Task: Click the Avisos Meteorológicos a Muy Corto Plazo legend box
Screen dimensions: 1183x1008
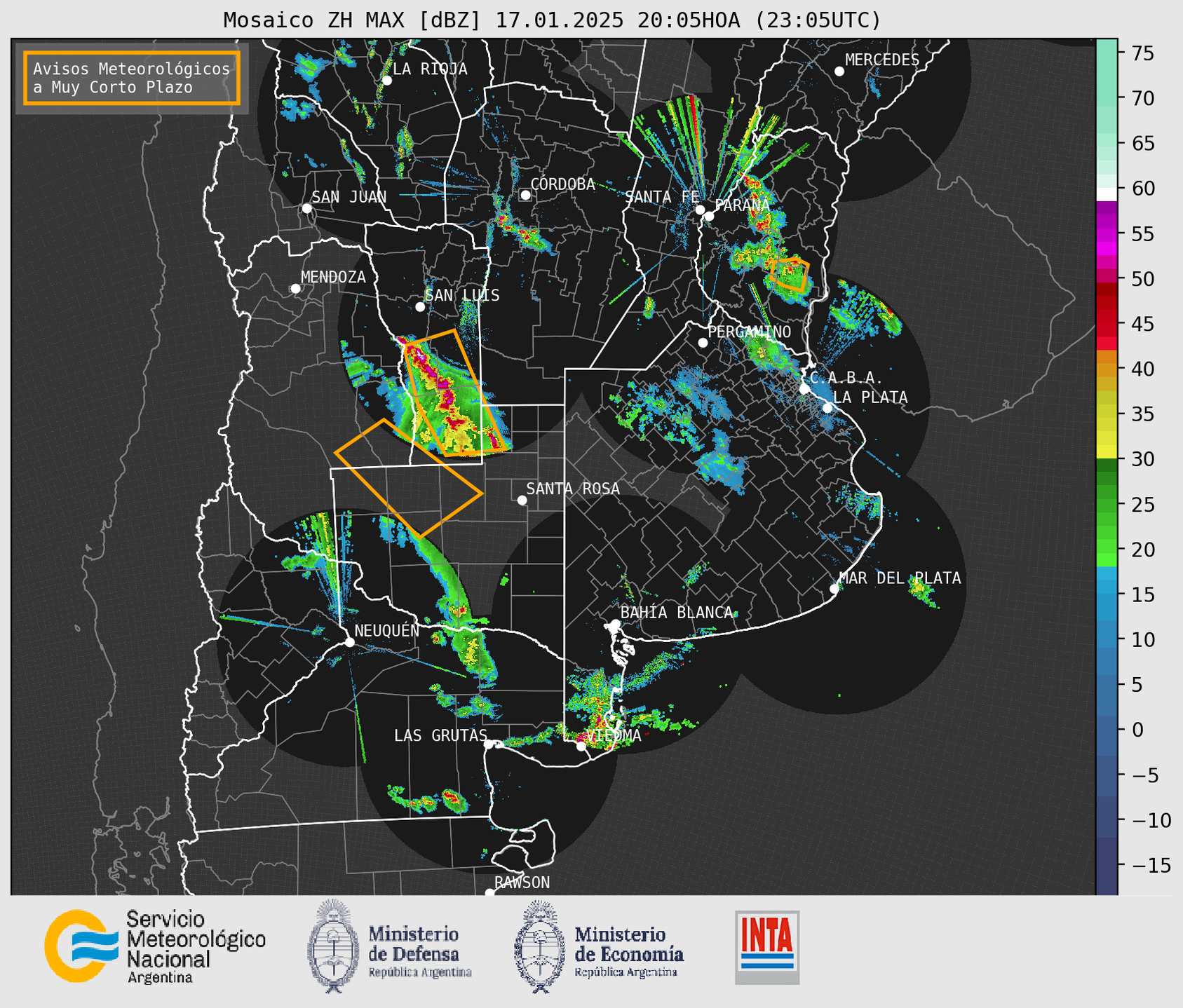Action: pos(132,78)
